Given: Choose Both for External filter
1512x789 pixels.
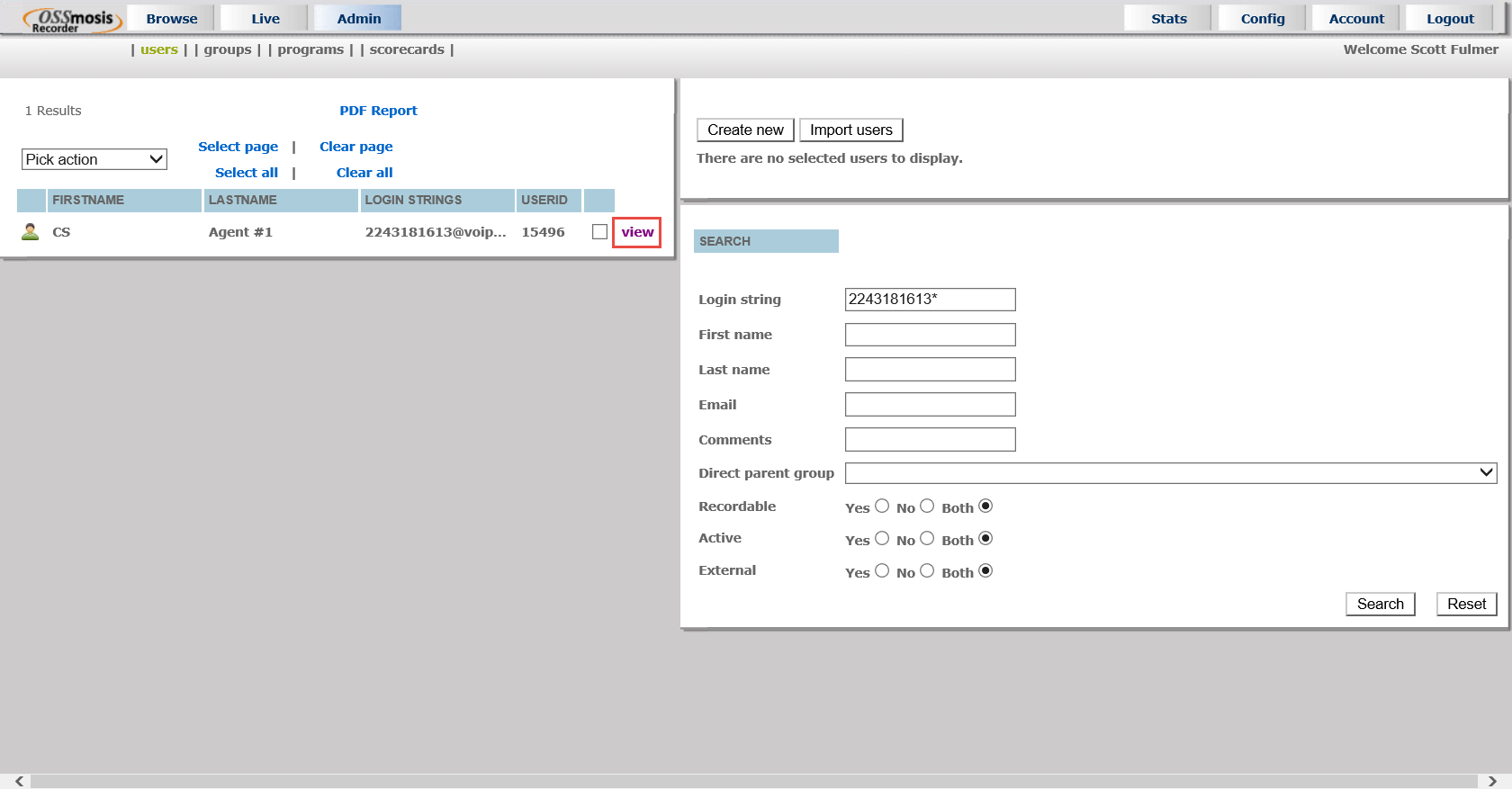Looking at the screenshot, I should [985, 571].
